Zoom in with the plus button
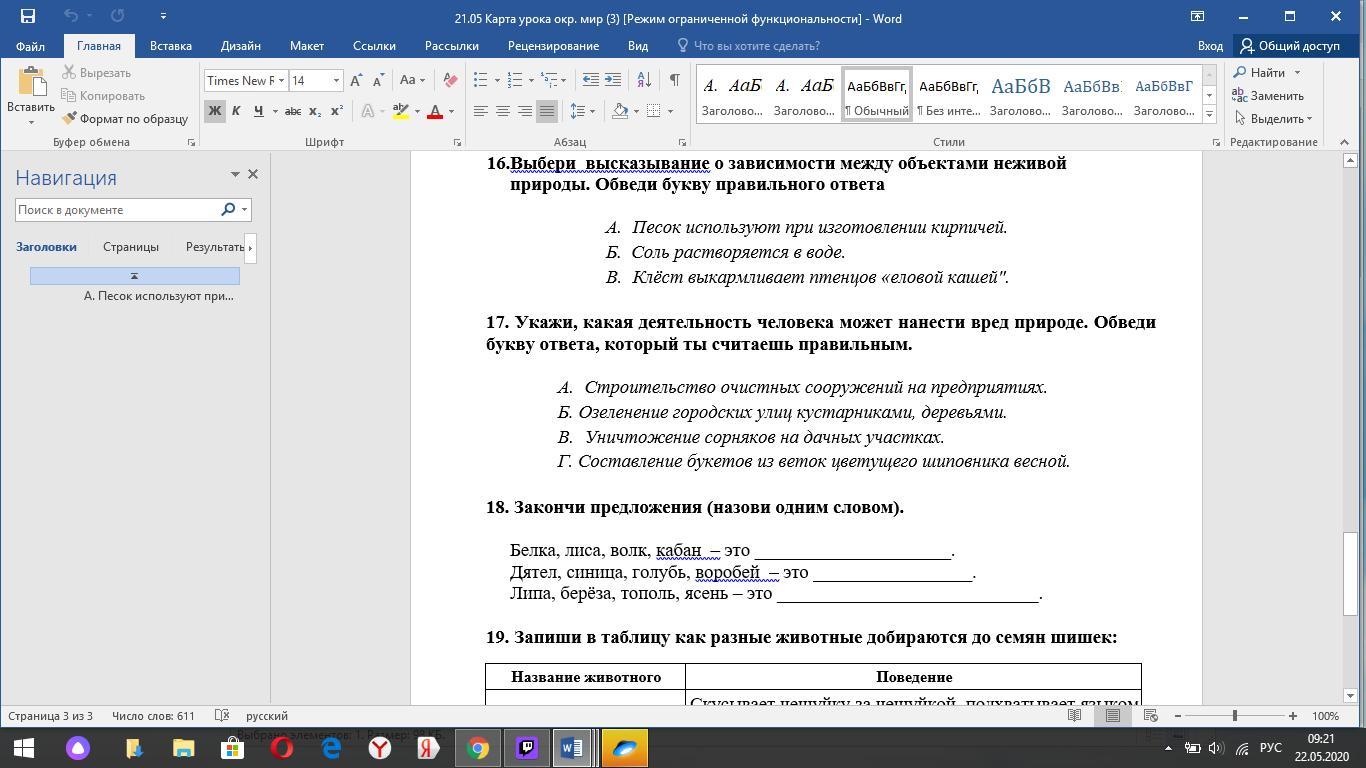The width and height of the screenshot is (1366, 768). 1292,715
